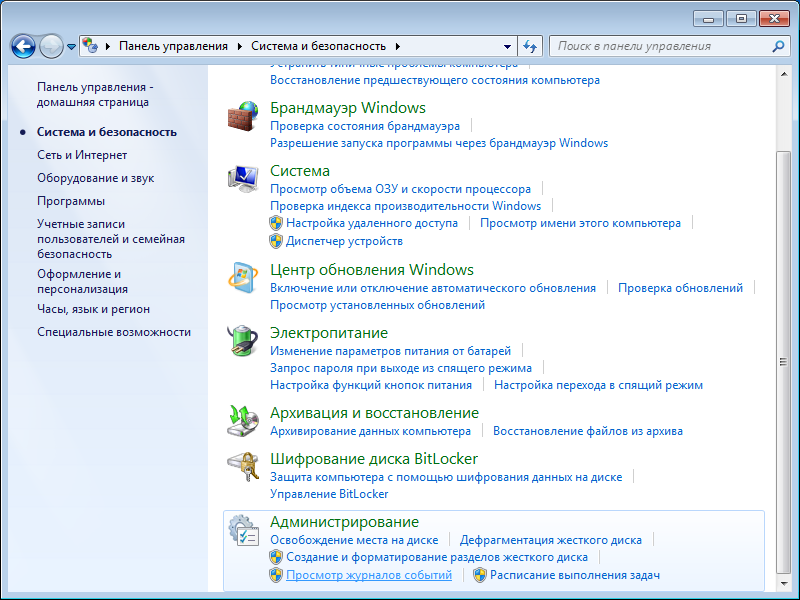This screenshot has width=800, height=600.
Task: Open Специальные возможности category
Action: click(x=114, y=332)
